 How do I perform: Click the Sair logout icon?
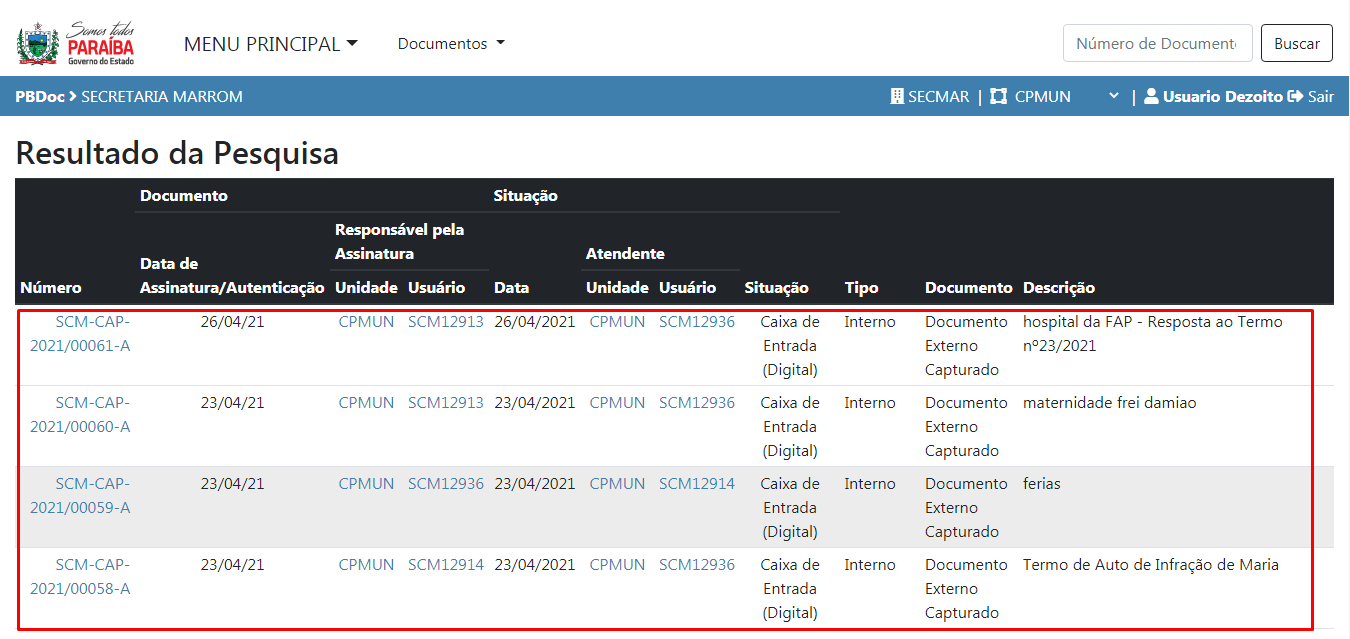[x=1295, y=97]
